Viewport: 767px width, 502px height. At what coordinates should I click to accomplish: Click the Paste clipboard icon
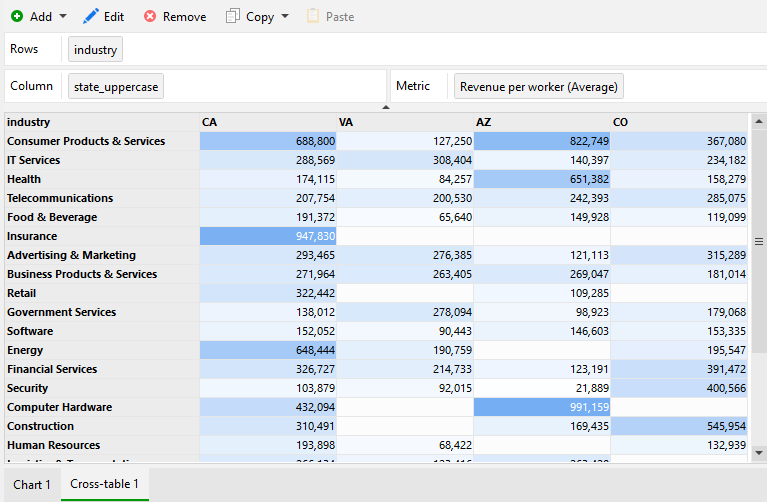pos(313,16)
